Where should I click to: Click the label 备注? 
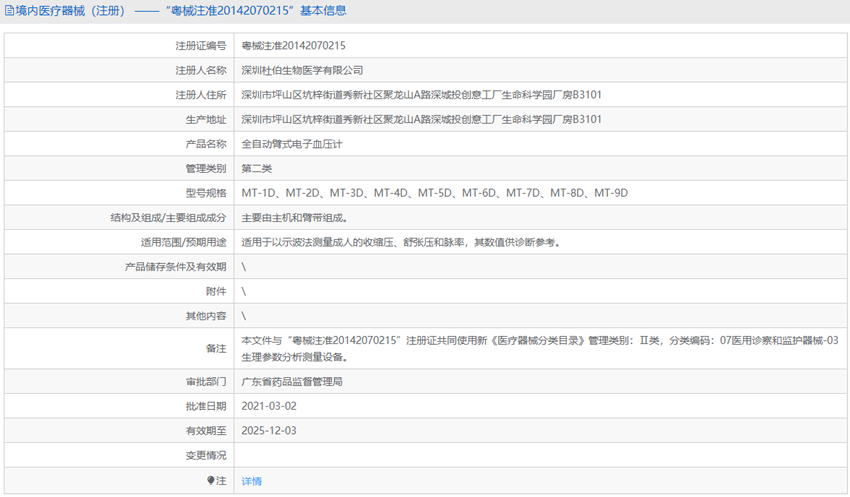click(216, 348)
